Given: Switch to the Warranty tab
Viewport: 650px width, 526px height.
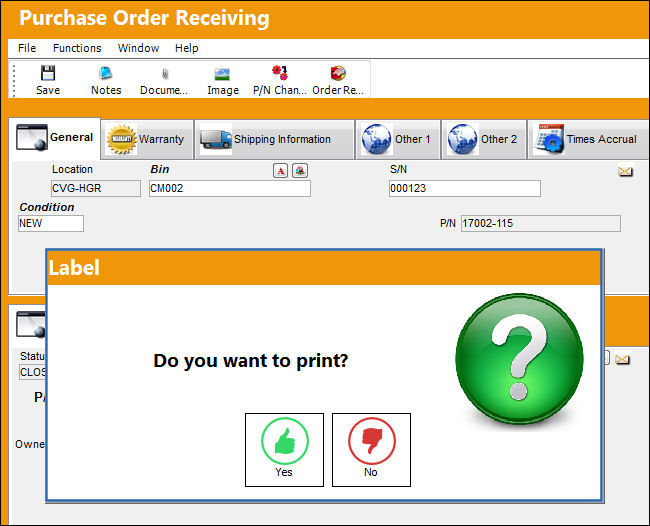Looking at the screenshot, I should [x=147, y=139].
